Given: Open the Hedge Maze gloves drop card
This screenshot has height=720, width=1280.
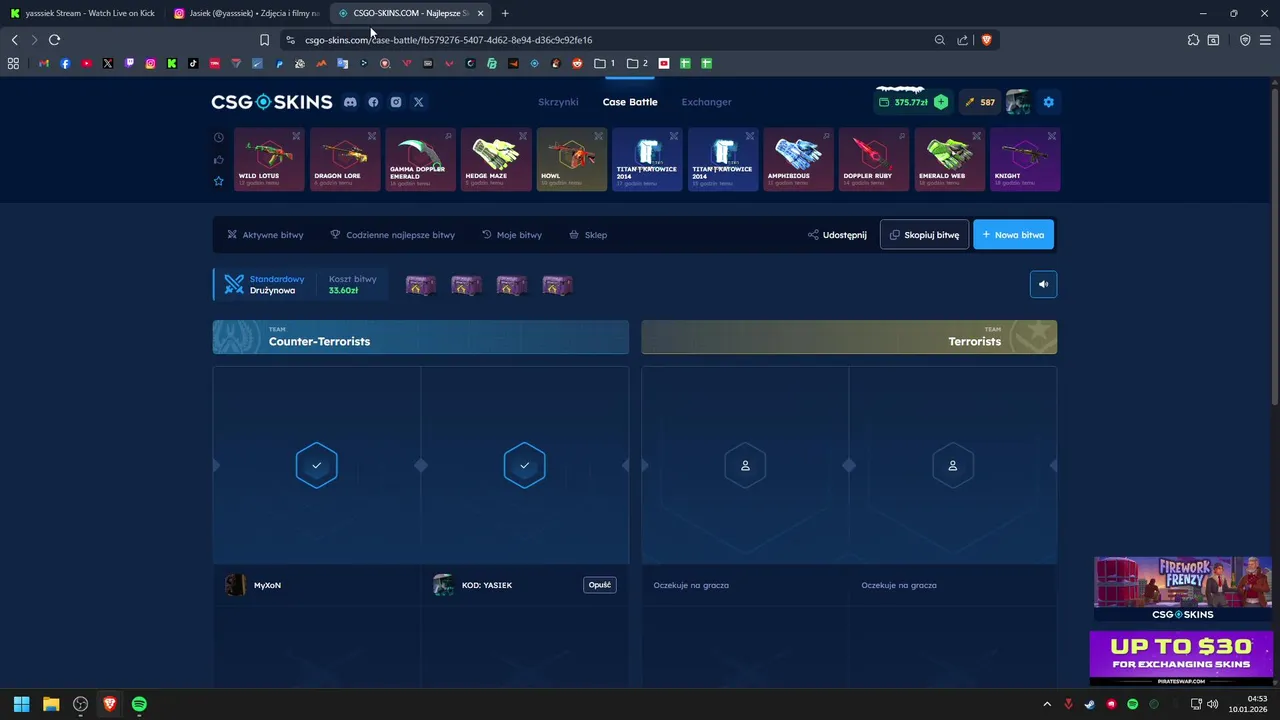Looking at the screenshot, I should (496, 159).
